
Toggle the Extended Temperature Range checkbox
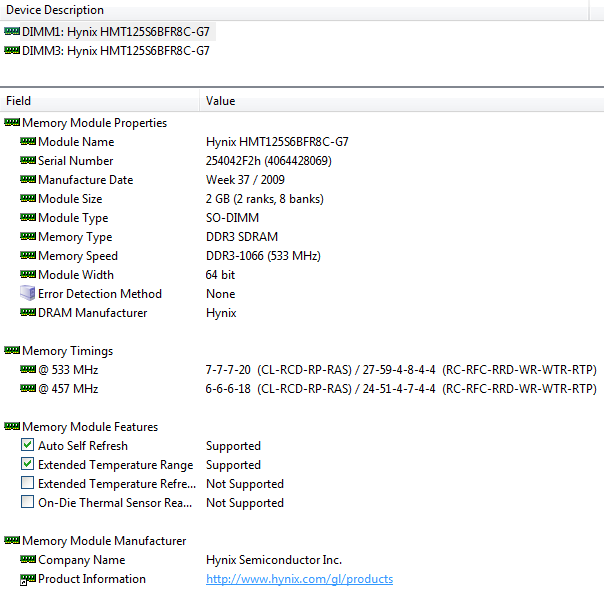pyautogui.click(x=28, y=465)
